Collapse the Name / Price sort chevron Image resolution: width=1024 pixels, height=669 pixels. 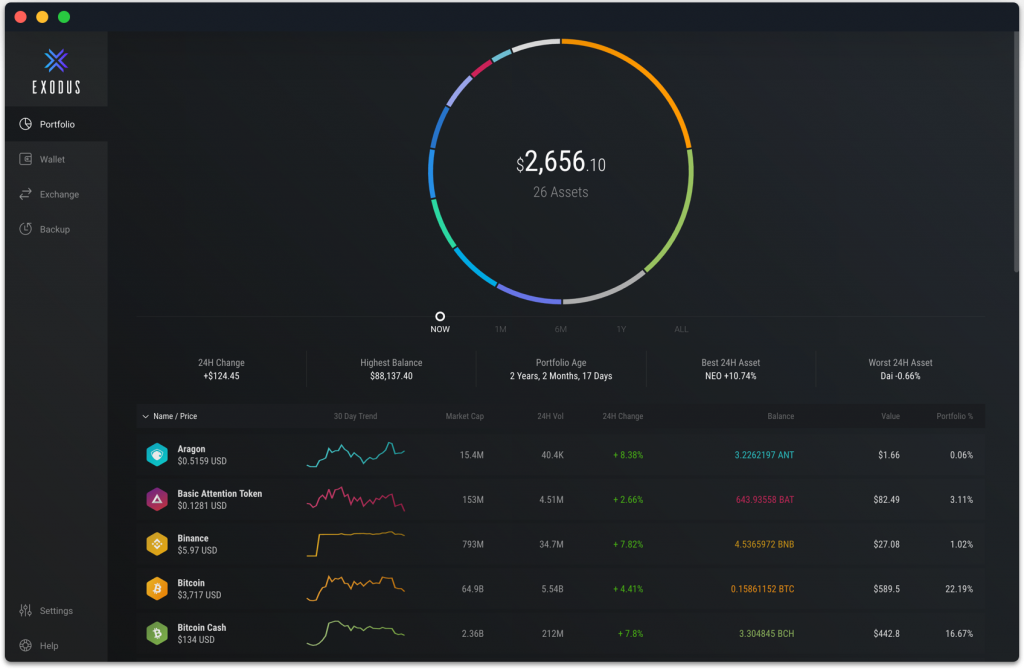click(x=145, y=416)
